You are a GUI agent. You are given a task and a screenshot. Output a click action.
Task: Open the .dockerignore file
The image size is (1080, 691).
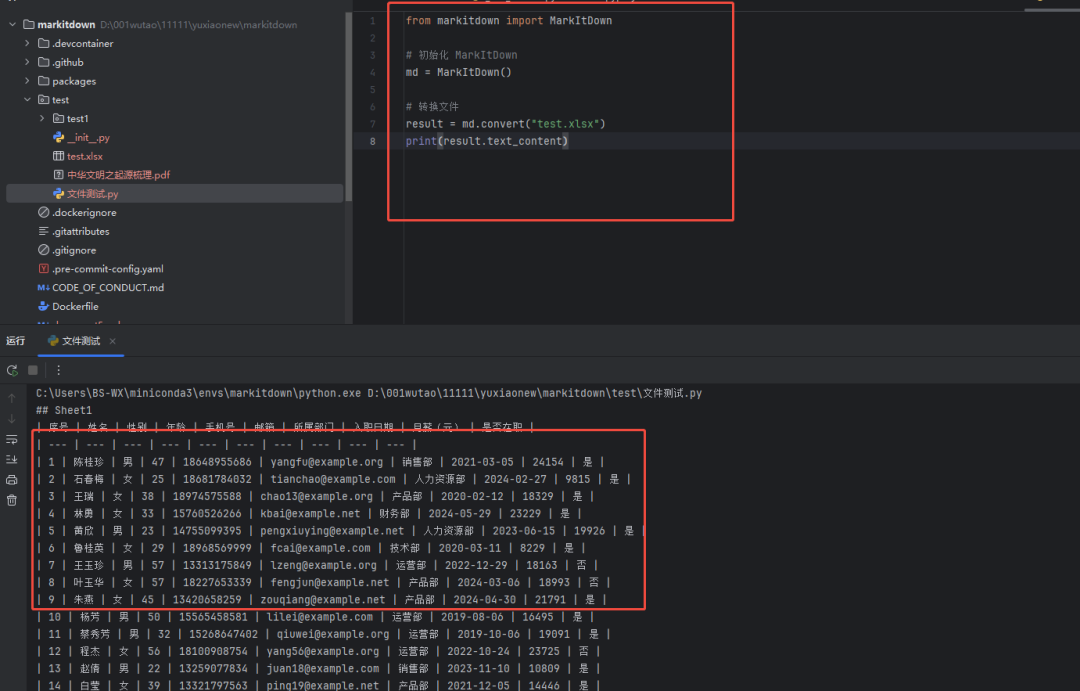(84, 212)
